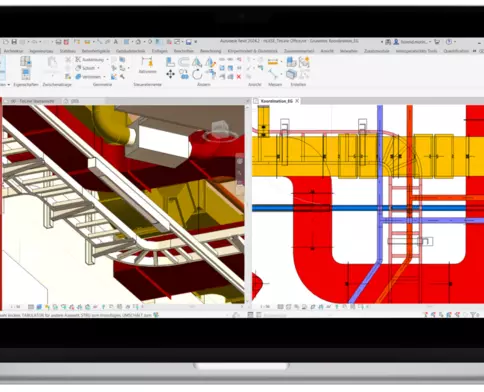Image resolution: width=484 pixels, height=392 pixels.
Task: Select the Move tool with four arrows
Action: [170, 74]
